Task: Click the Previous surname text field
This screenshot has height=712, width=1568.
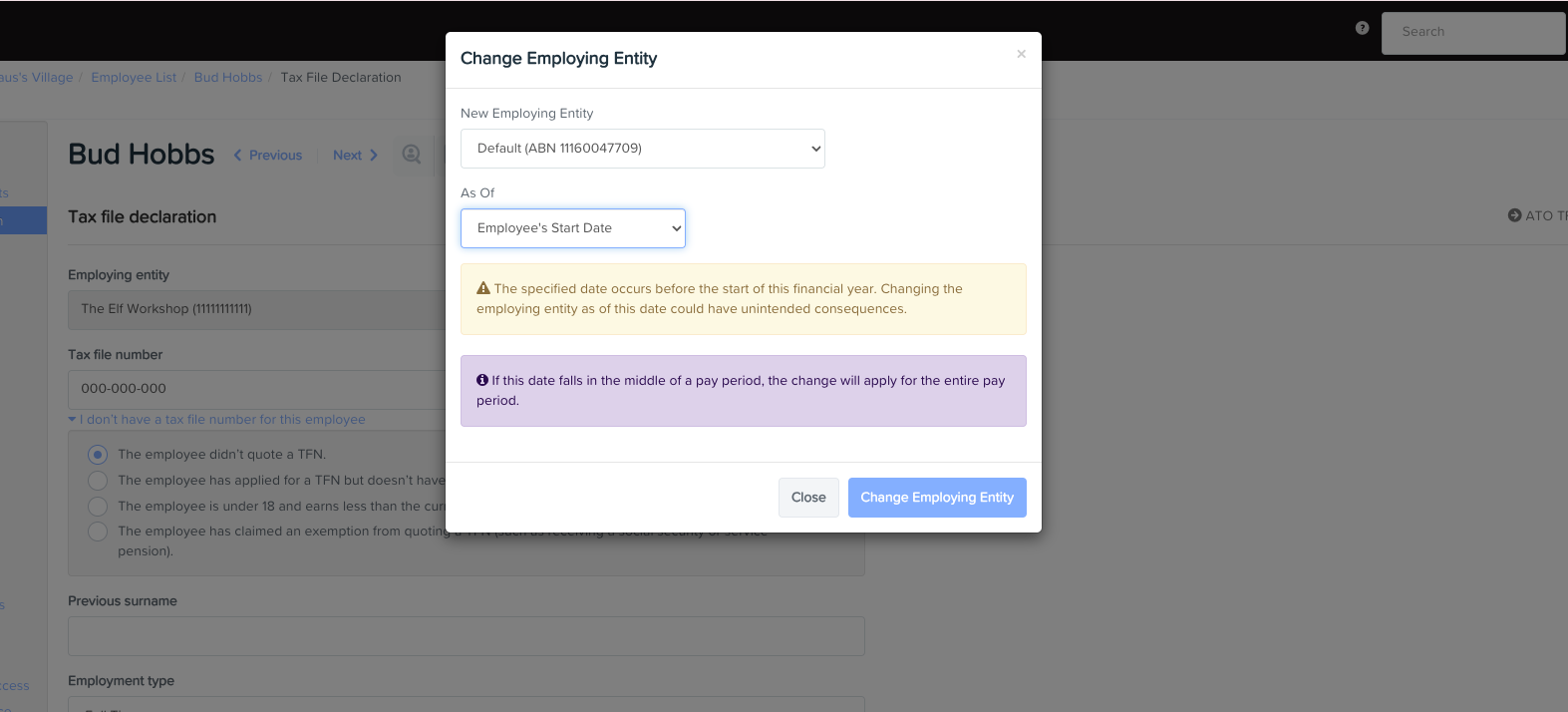Action: coord(466,636)
